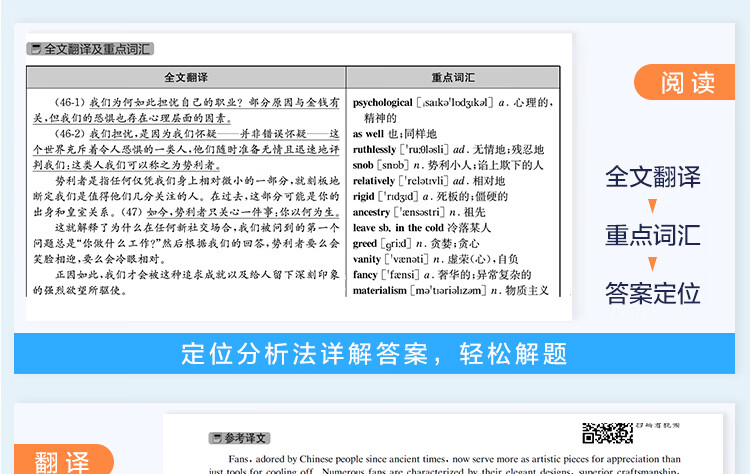Click the word psychological in vocabulary list
This screenshot has width=750, height=474.
(383, 103)
